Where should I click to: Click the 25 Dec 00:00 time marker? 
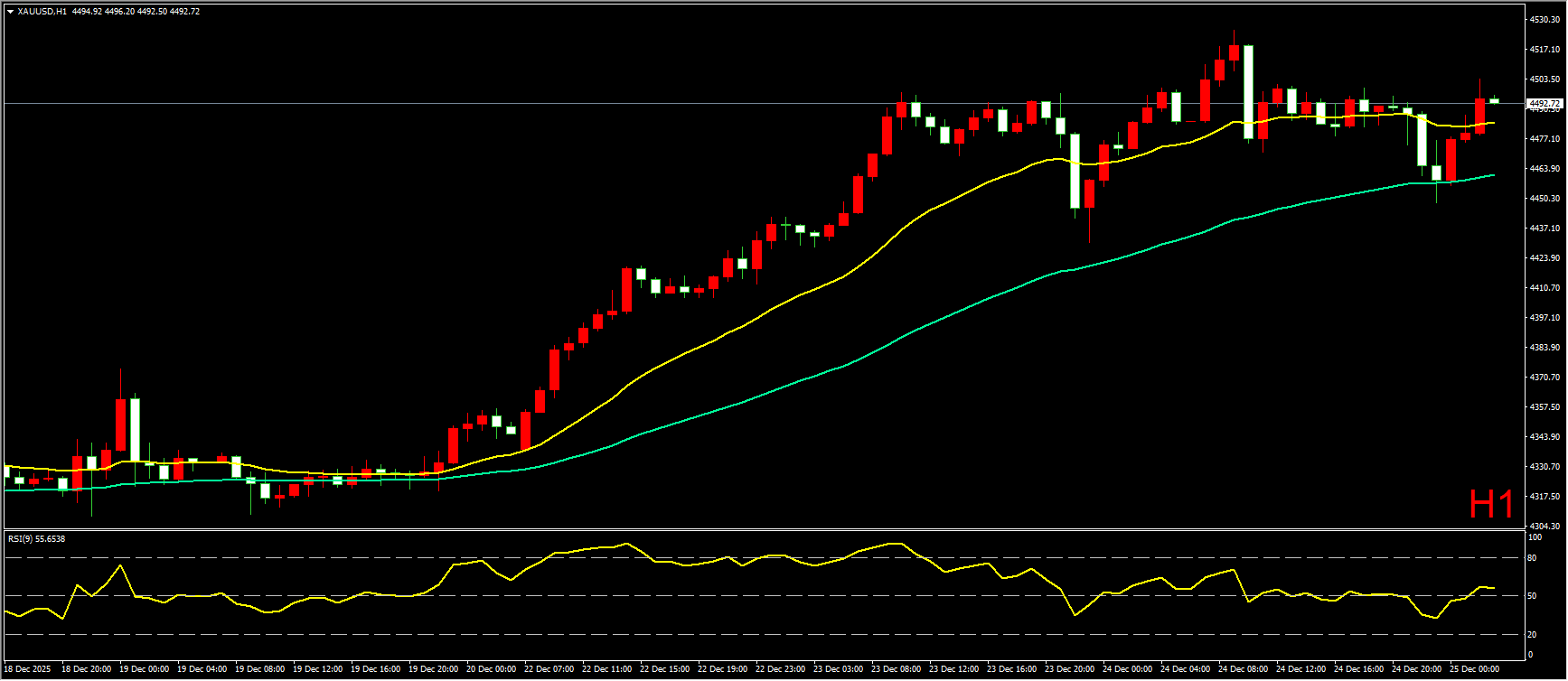pos(1474,669)
